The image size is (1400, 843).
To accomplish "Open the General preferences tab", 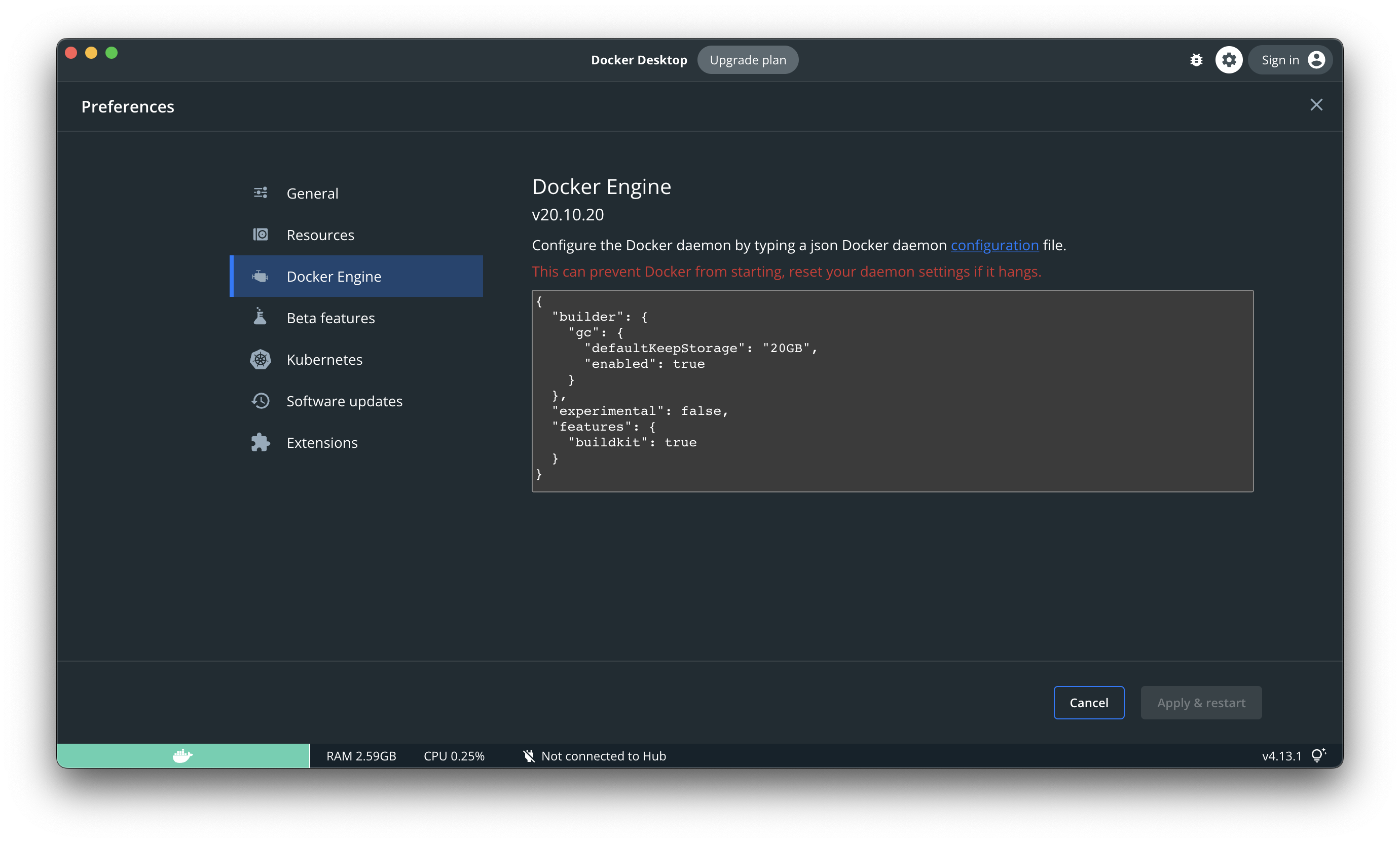I will point(312,193).
